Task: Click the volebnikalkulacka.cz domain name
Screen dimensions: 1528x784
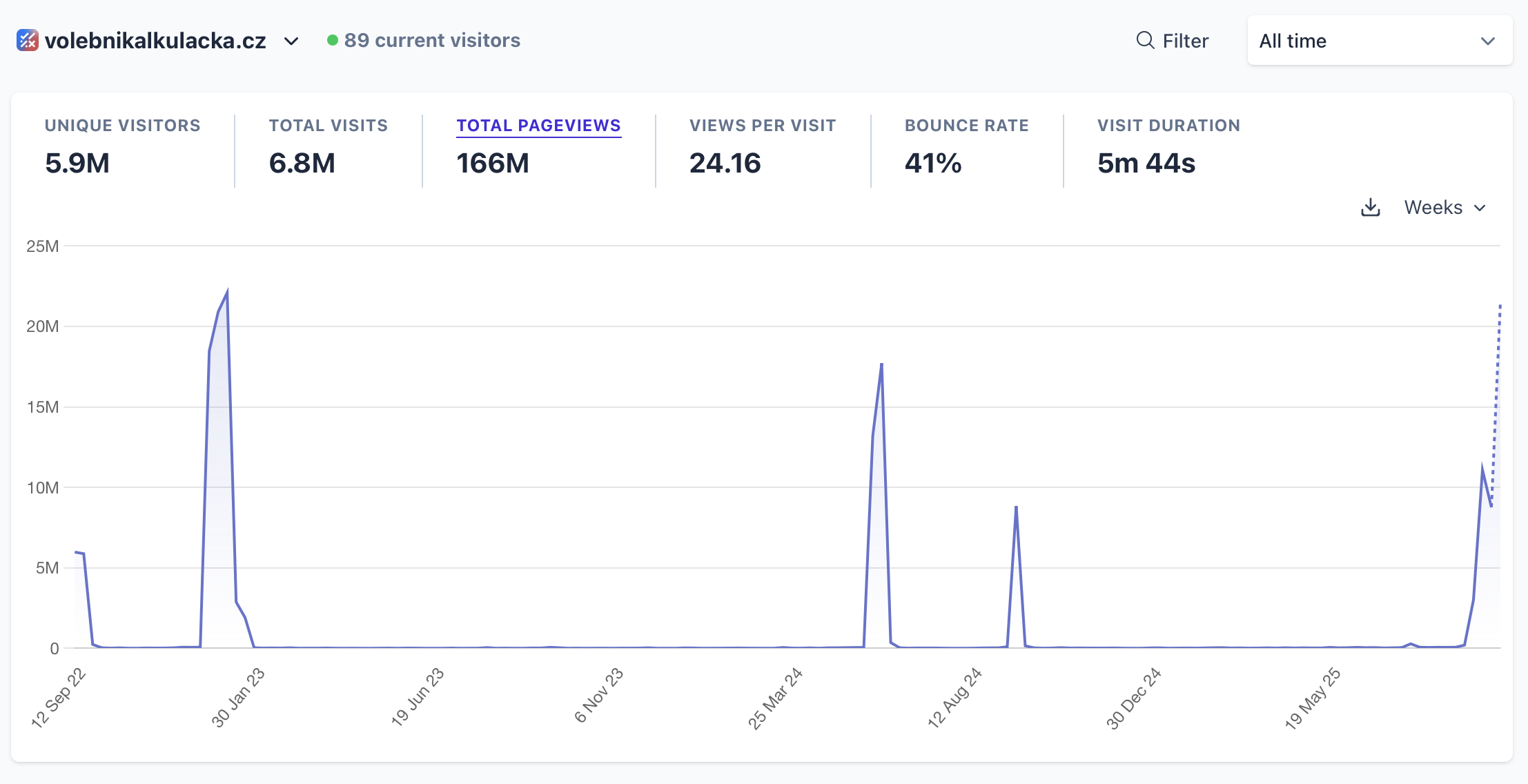Action: 155,41
